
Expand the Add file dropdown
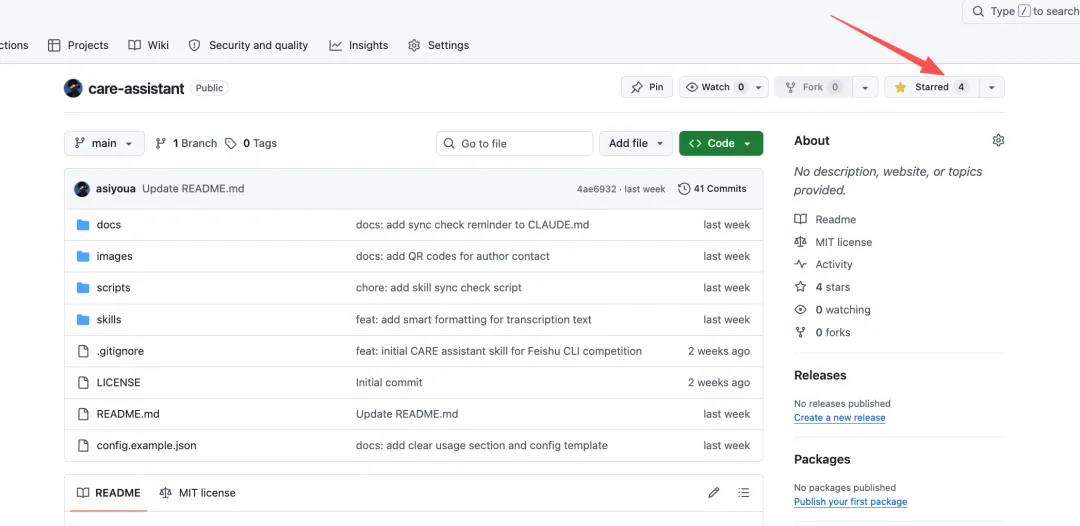click(x=636, y=143)
